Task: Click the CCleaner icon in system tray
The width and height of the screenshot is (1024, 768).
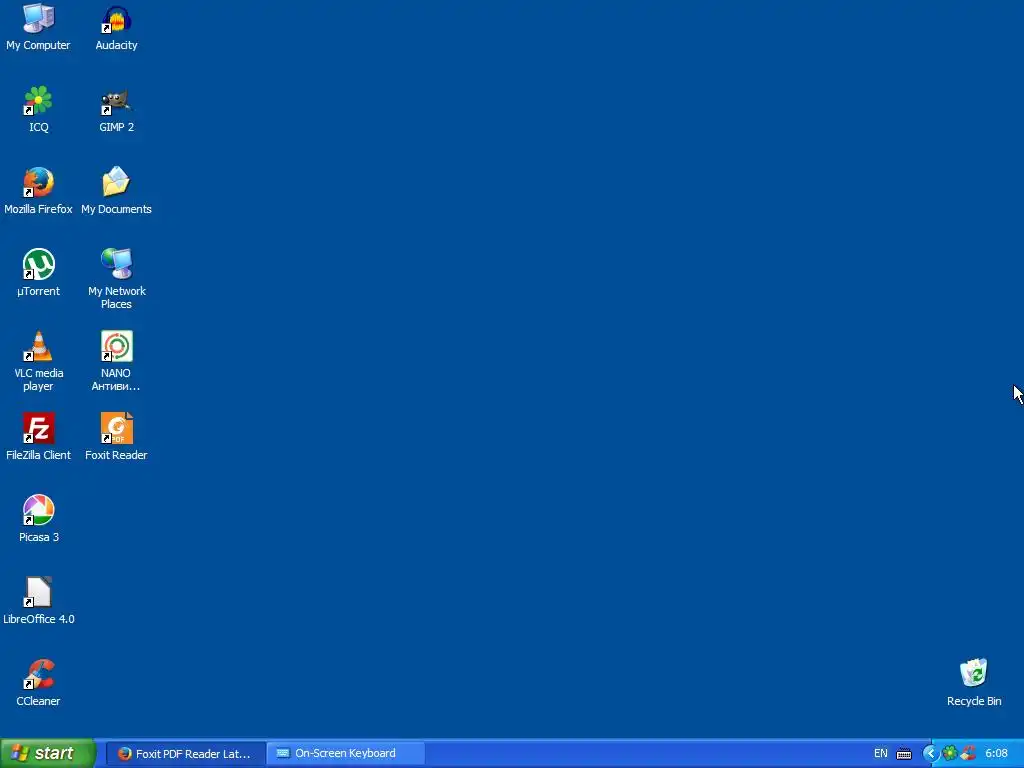Action: pos(968,754)
